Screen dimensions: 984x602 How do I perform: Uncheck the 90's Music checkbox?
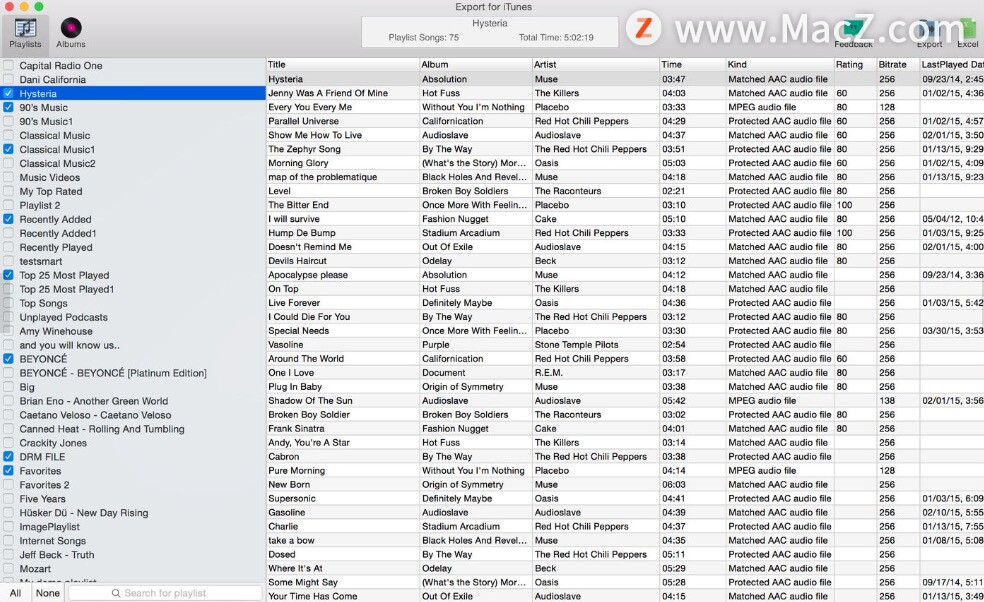[8, 107]
